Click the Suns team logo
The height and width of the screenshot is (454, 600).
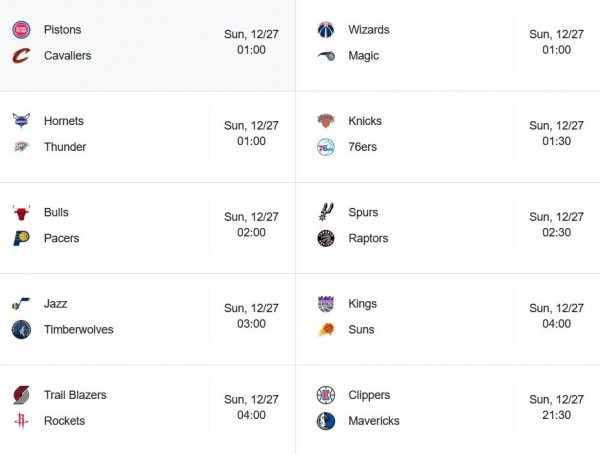point(326,329)
